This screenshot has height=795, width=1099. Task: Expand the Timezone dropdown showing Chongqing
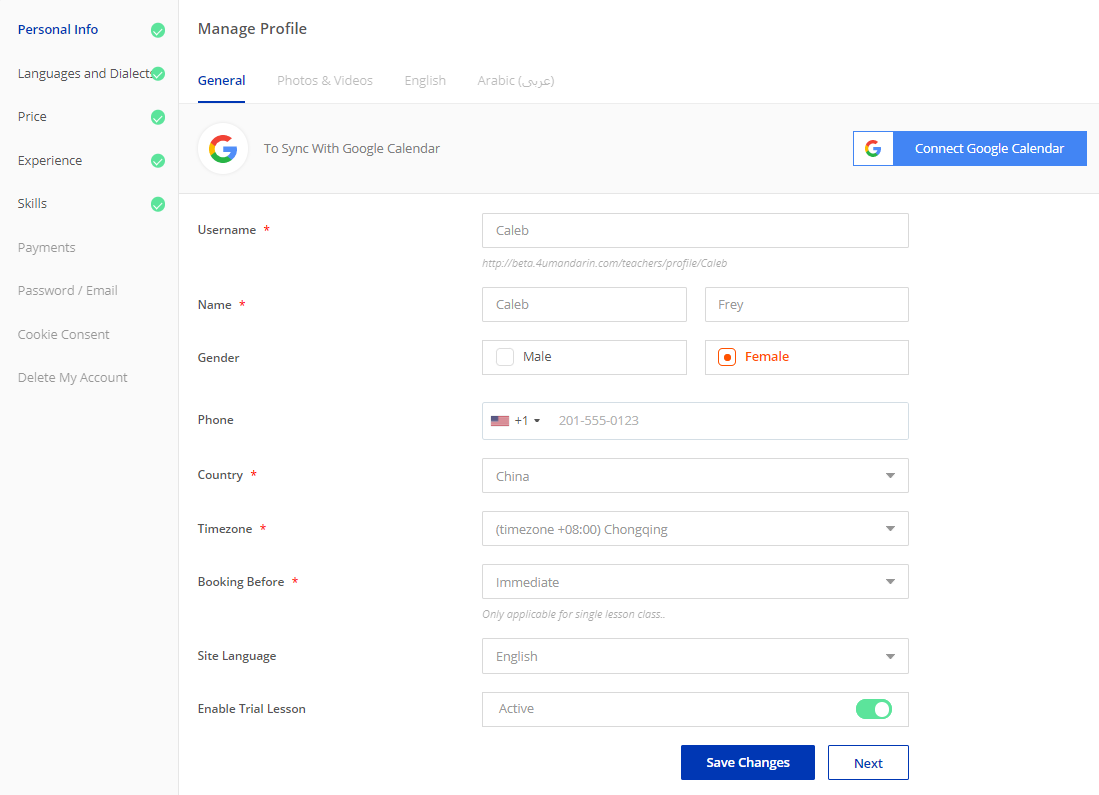695,529
